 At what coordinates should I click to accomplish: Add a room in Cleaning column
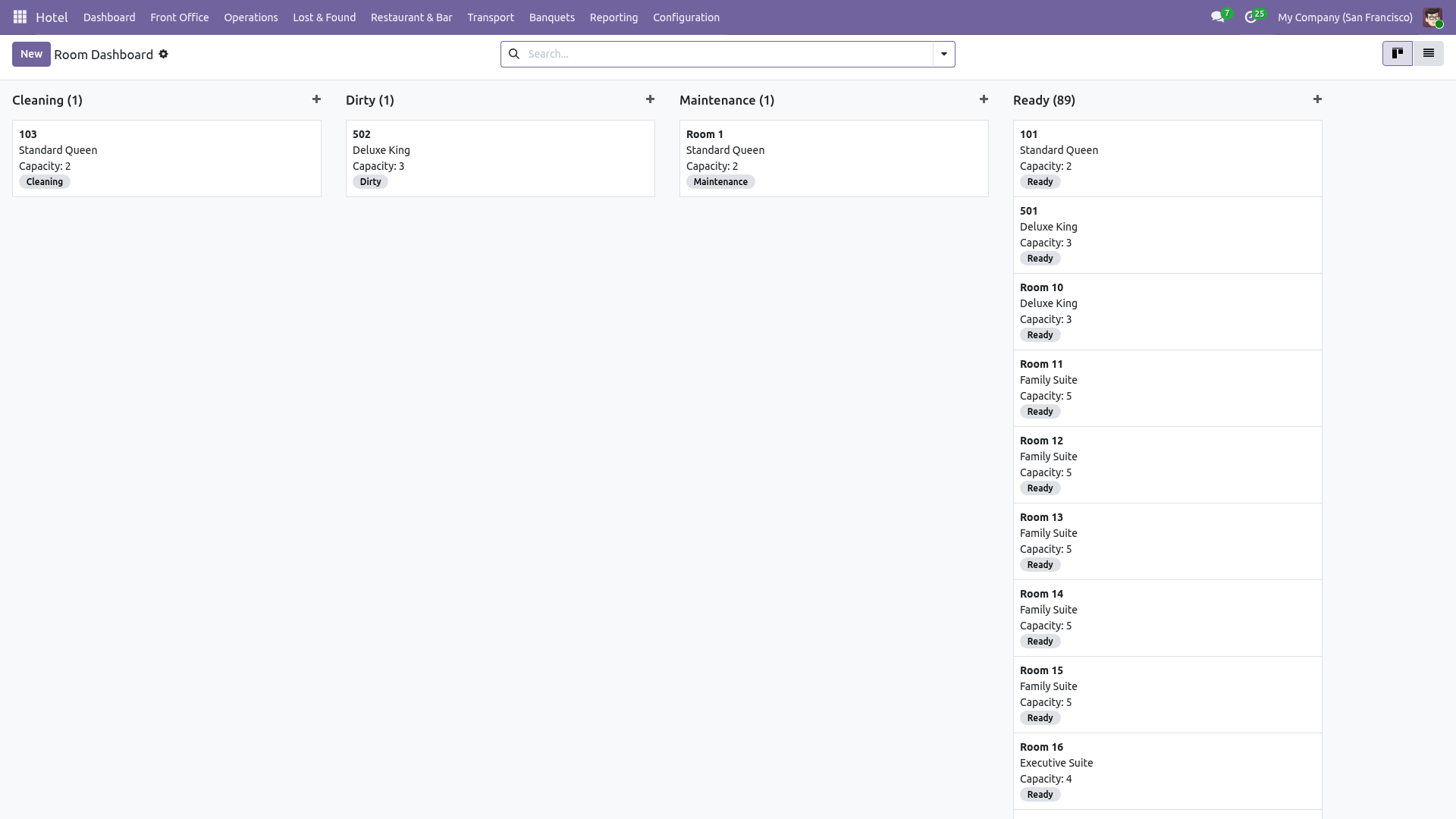(x=316, y=99)
